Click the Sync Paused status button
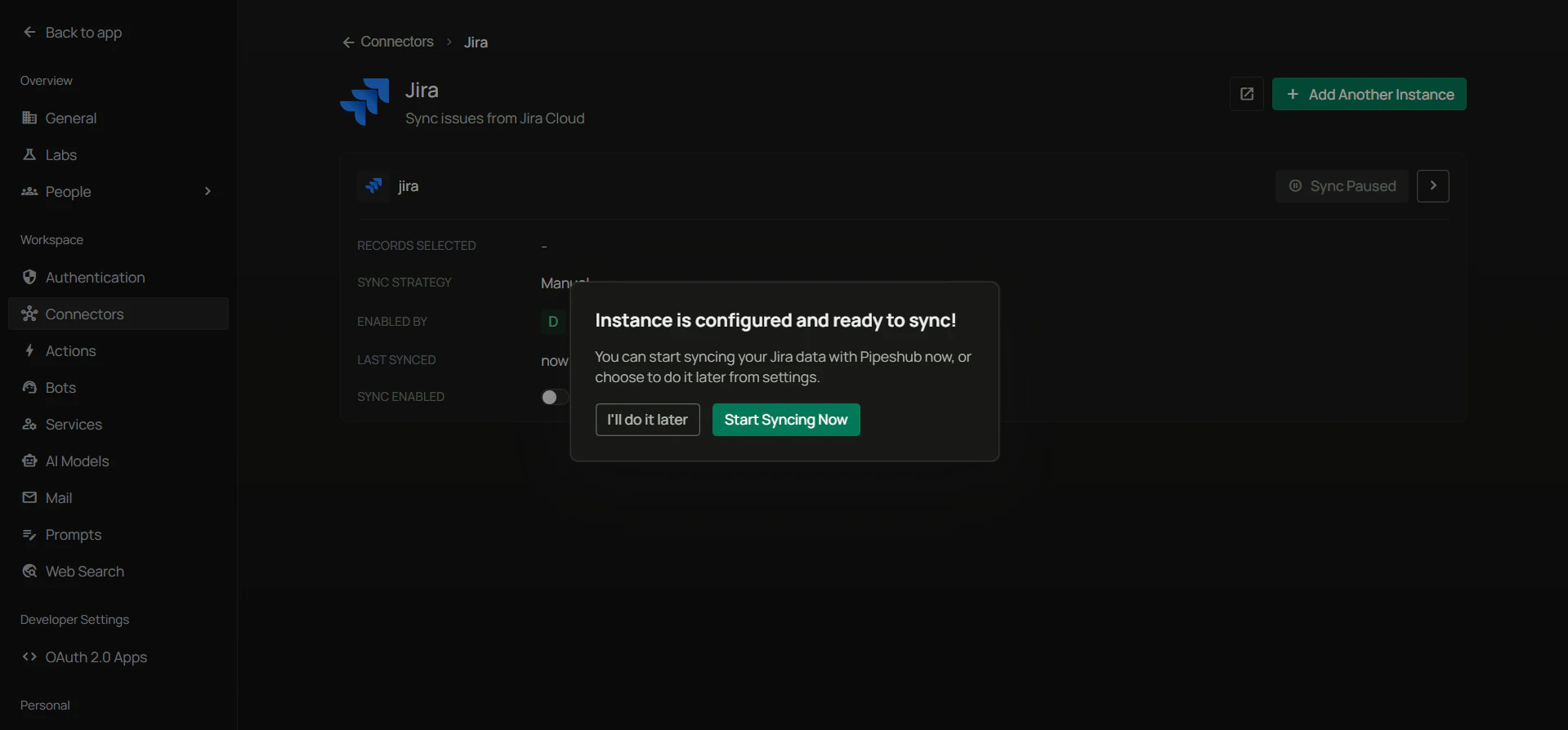The image size is (1568, 730). click(1342, 186)
